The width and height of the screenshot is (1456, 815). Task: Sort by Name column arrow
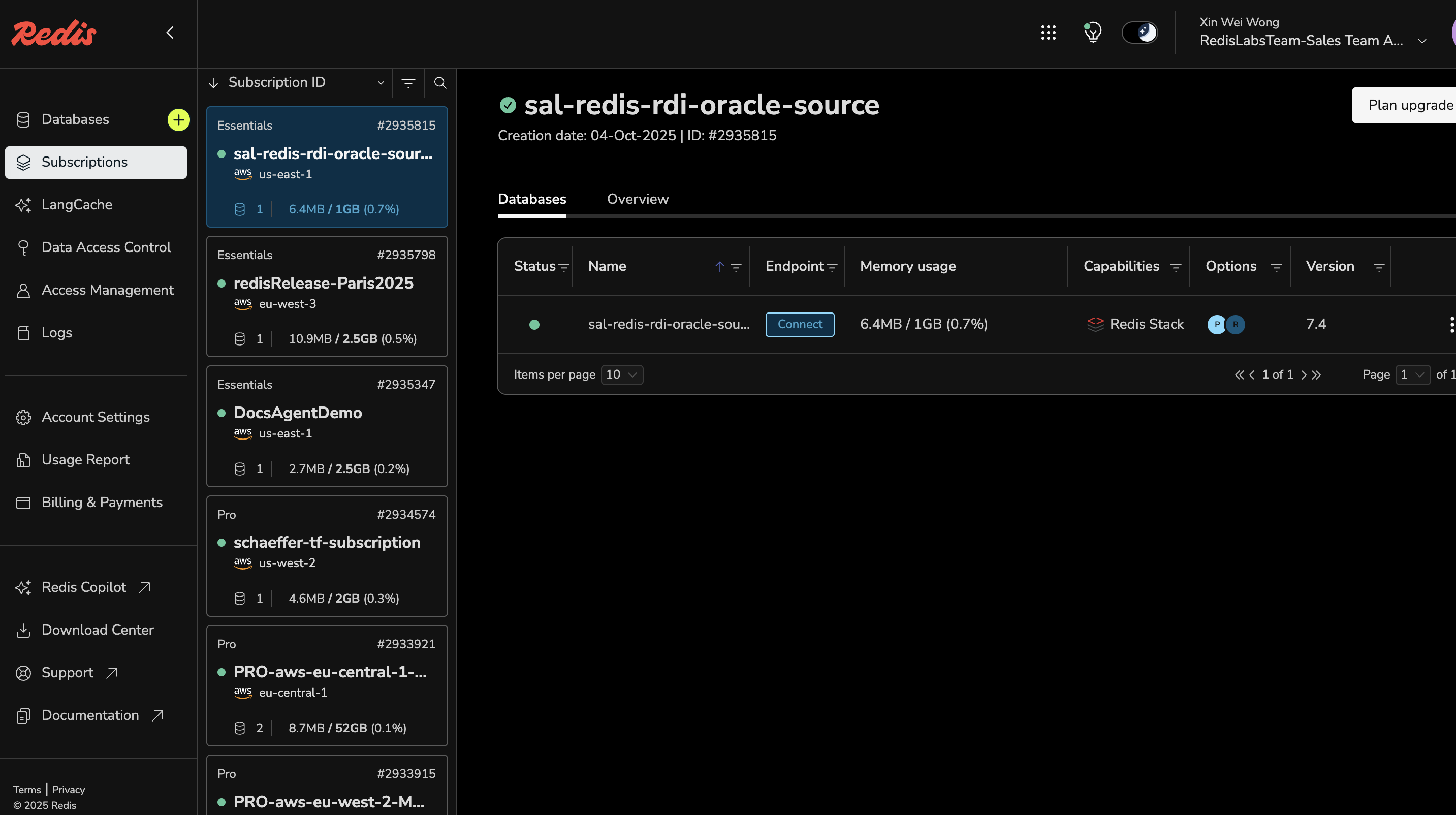point(719,267)
